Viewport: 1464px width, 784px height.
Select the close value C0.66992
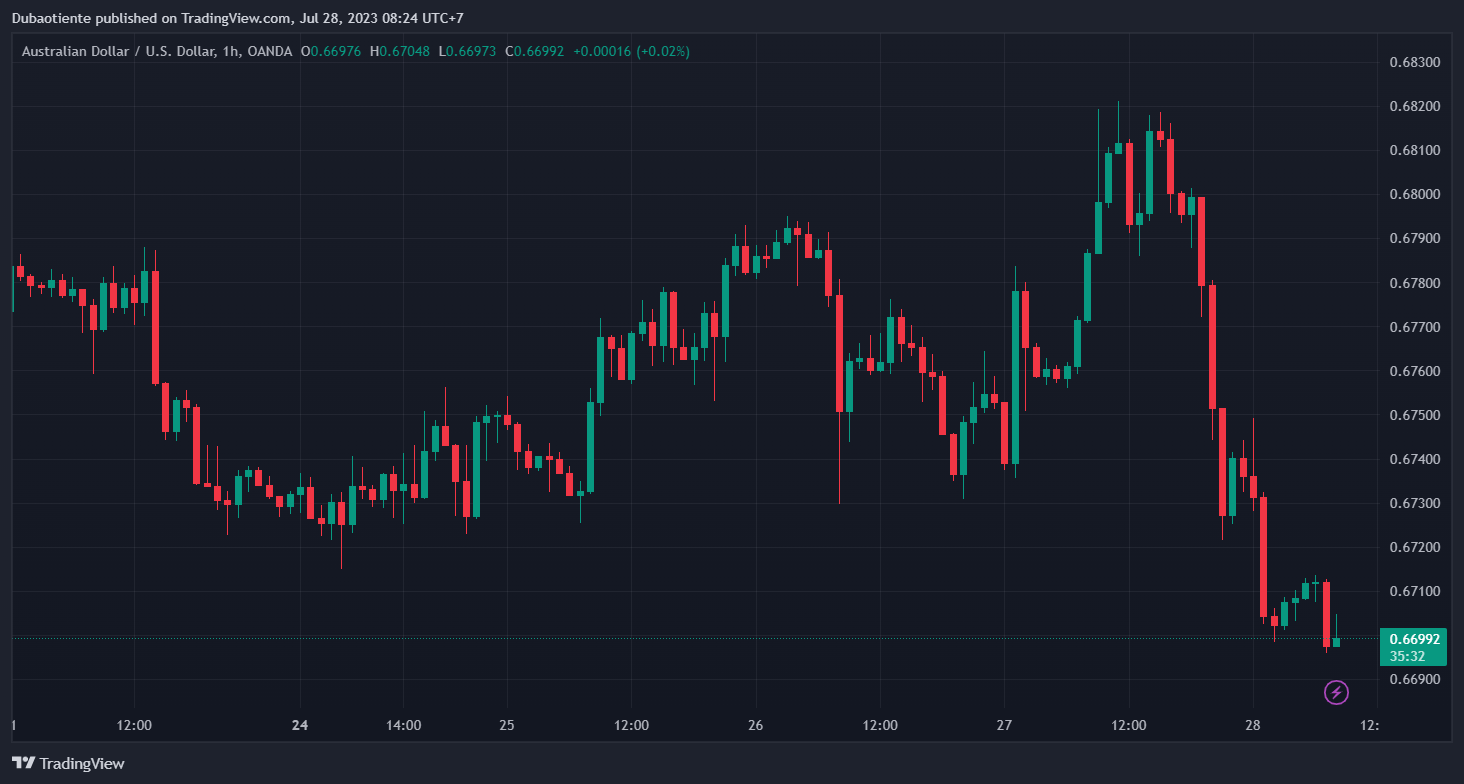[535, 51]
